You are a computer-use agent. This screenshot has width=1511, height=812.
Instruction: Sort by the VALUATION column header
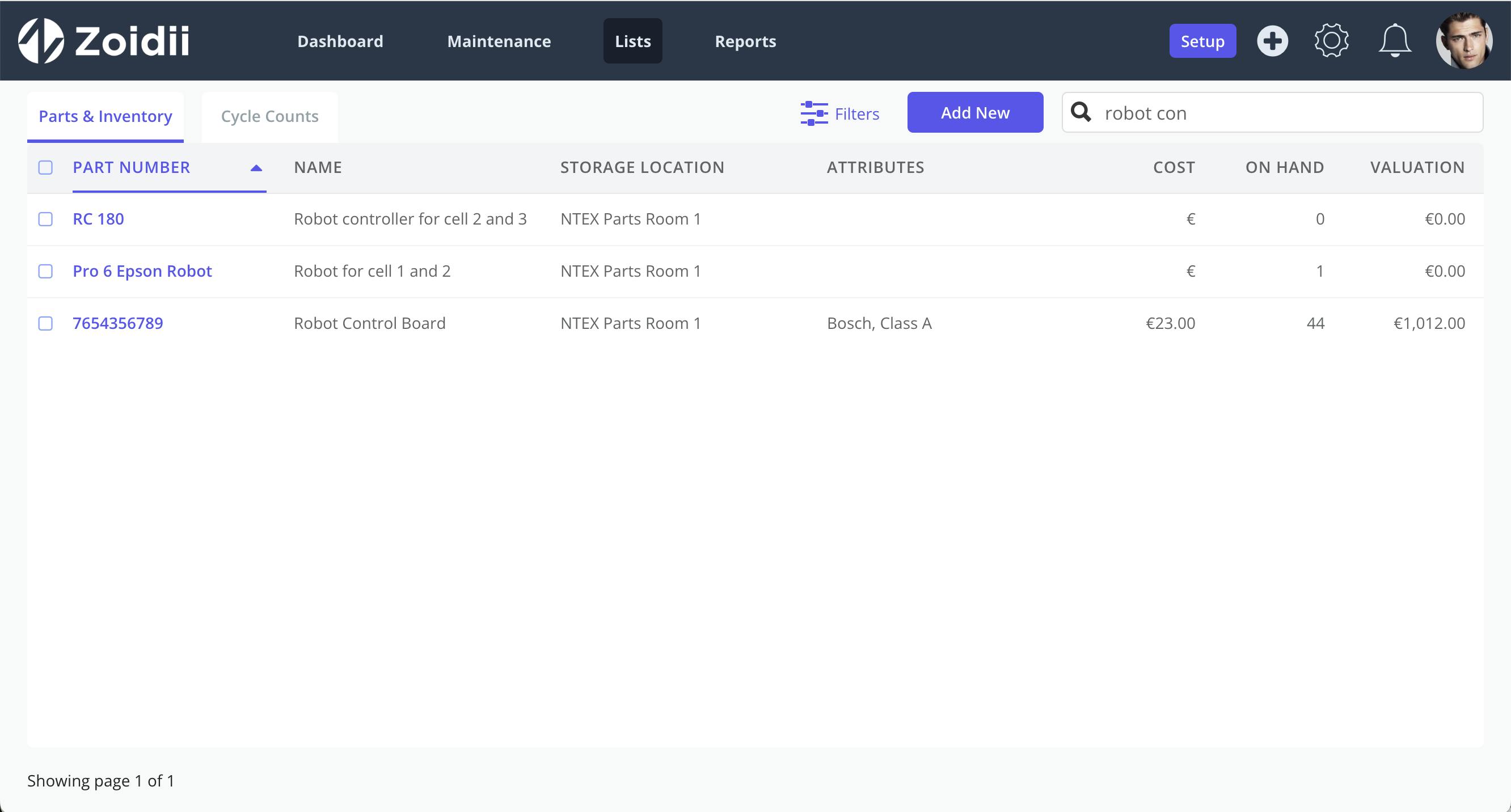1417,168
